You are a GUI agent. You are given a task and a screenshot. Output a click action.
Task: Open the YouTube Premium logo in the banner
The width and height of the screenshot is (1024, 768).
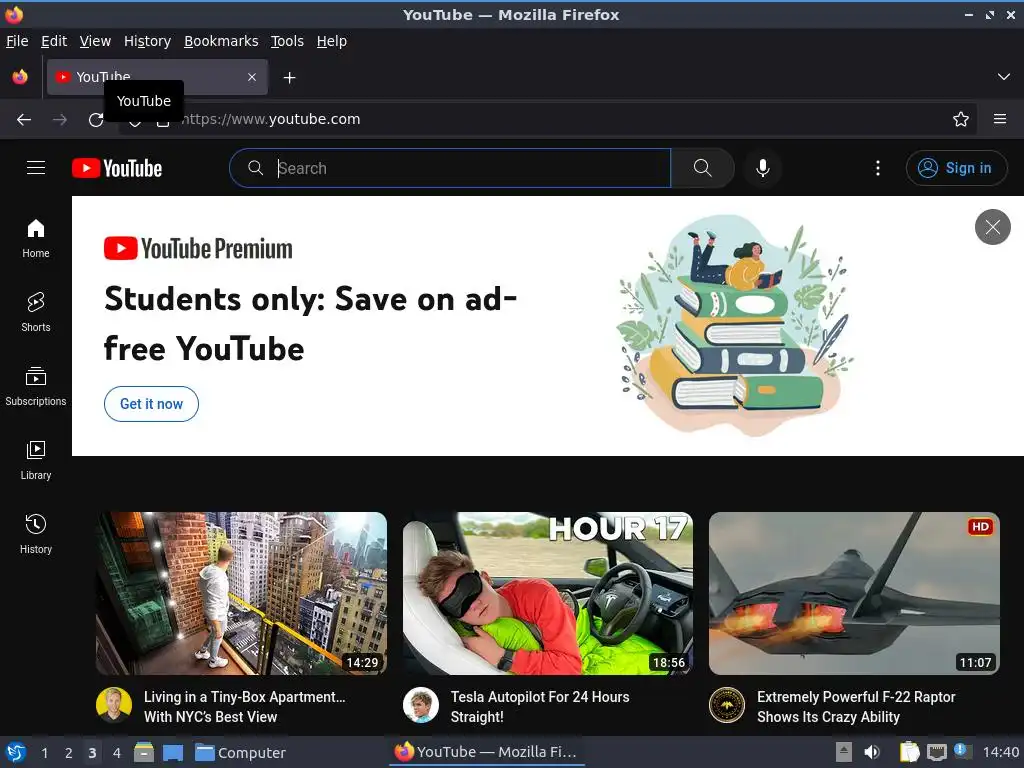(x=198, y=249)
